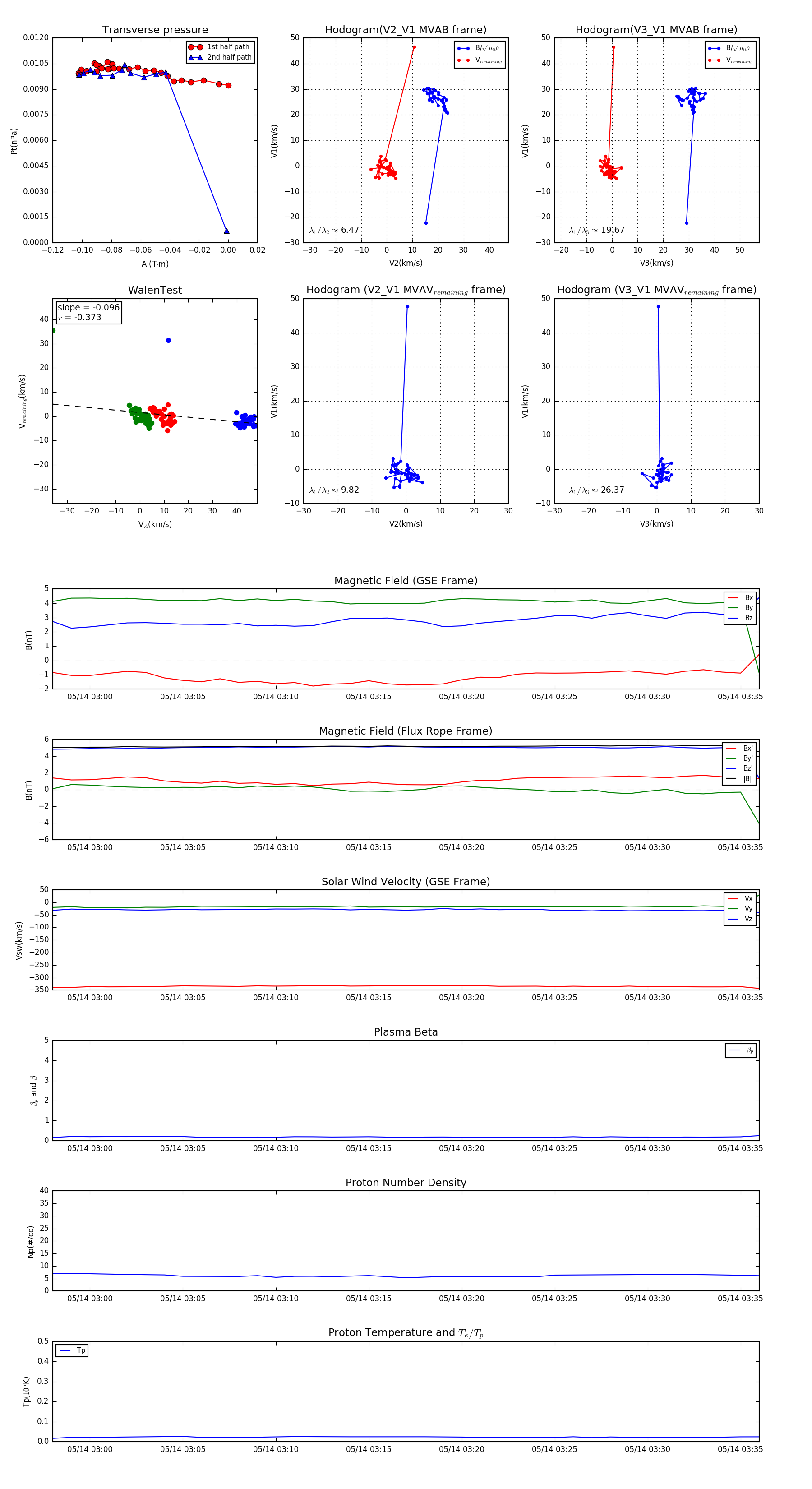Click the |B| legend entry in Flux Rope plot
This screenshot has height=1489, width=812.
click(x=739, y=779)
